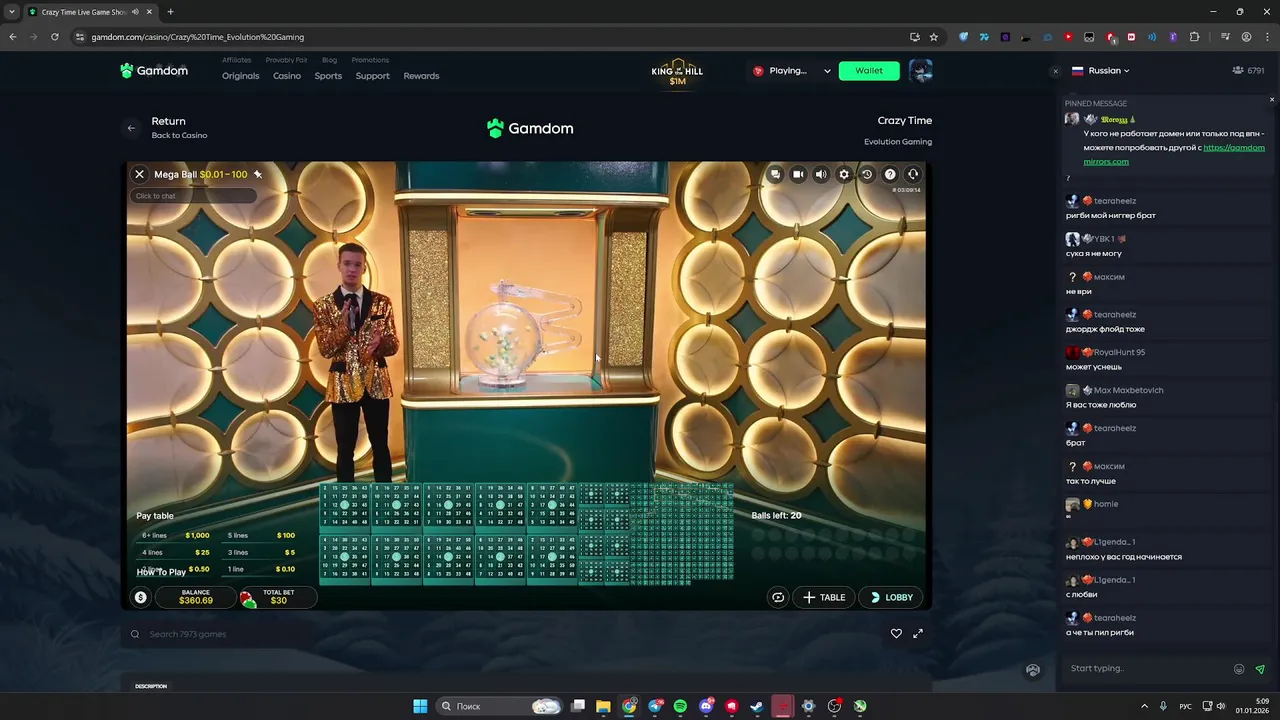Click the total bet chips icon
The image size is (1280, 720).
[x=247, y=598]
